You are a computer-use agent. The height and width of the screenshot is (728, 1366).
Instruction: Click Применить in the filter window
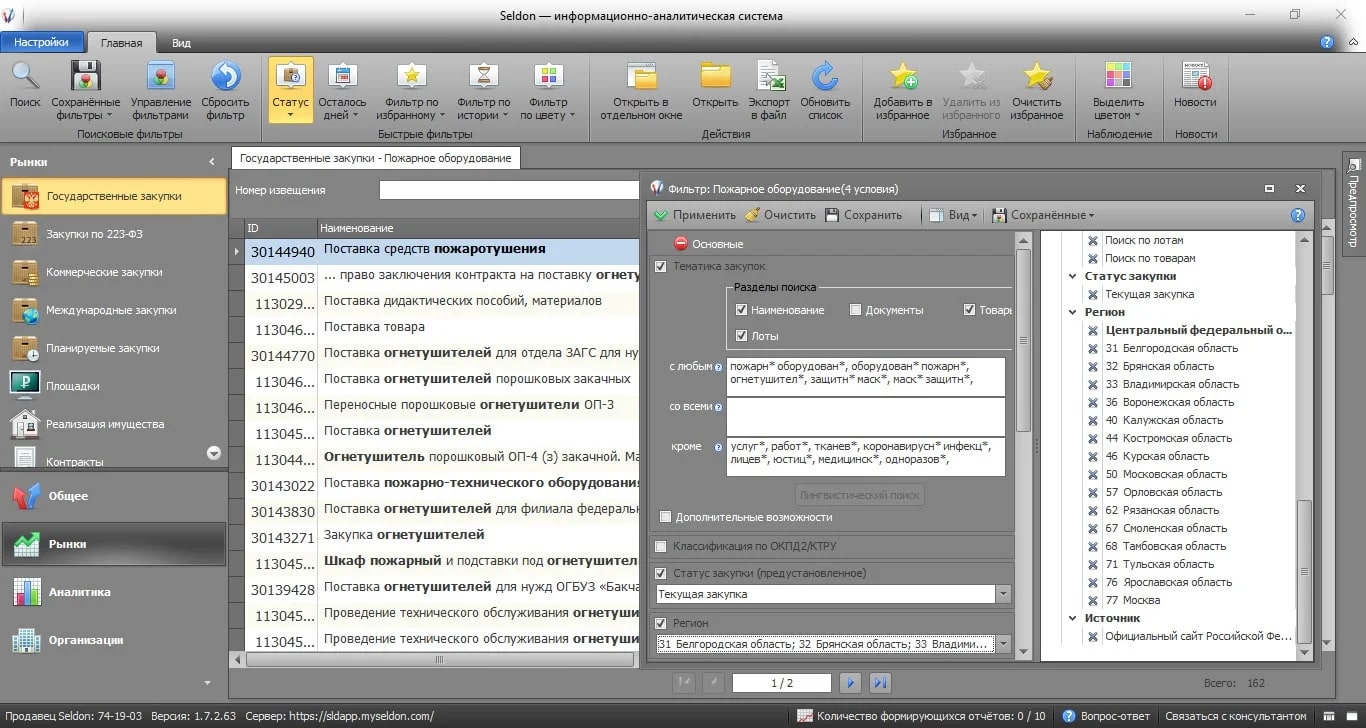694,215
